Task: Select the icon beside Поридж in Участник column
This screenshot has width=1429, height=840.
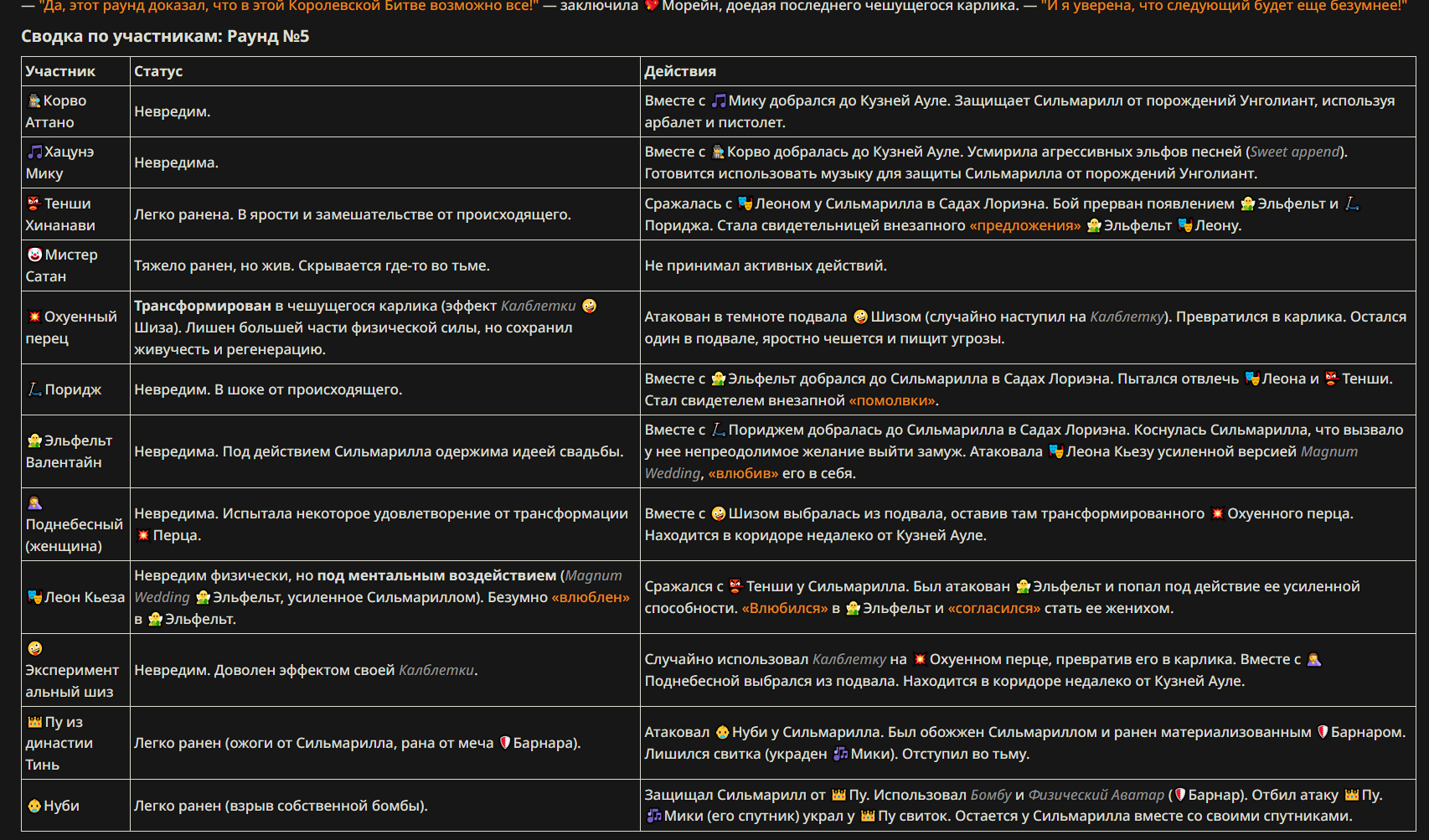Action: click(34, 389)
